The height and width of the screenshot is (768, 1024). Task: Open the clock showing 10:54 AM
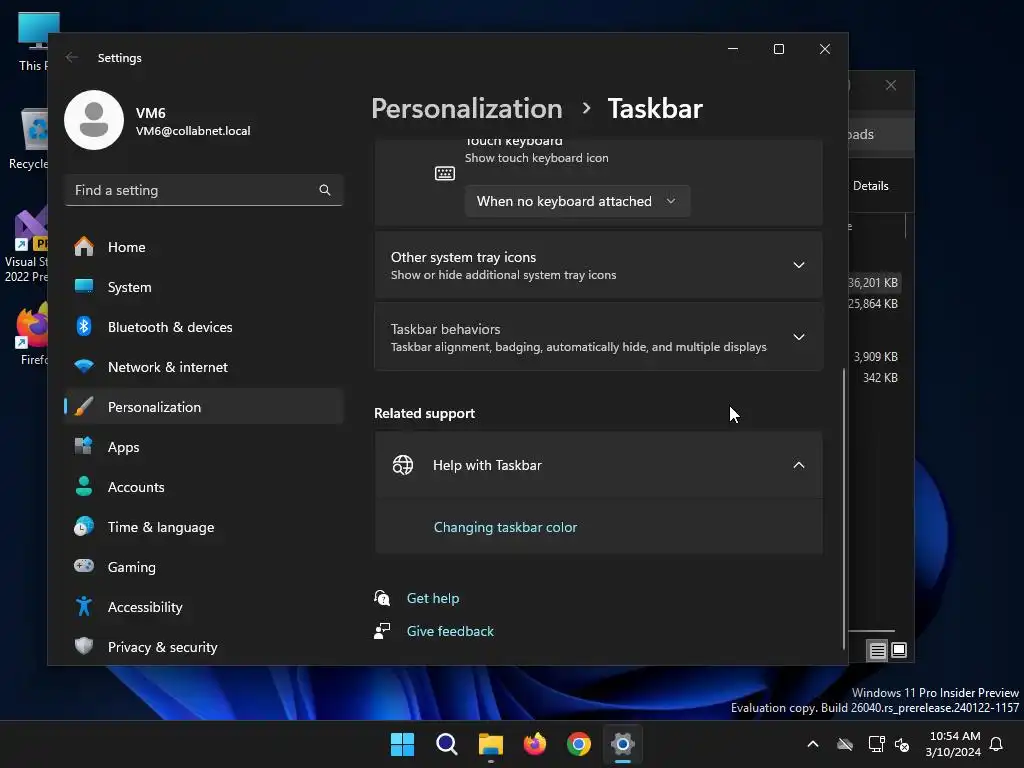(953, 744)
